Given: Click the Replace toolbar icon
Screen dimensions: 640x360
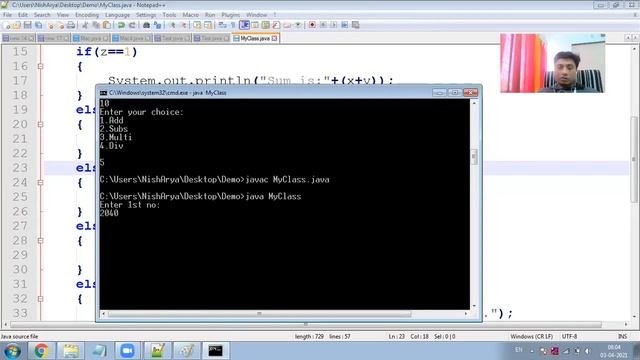Looking at the screenshot, I should tap(157, 25).
